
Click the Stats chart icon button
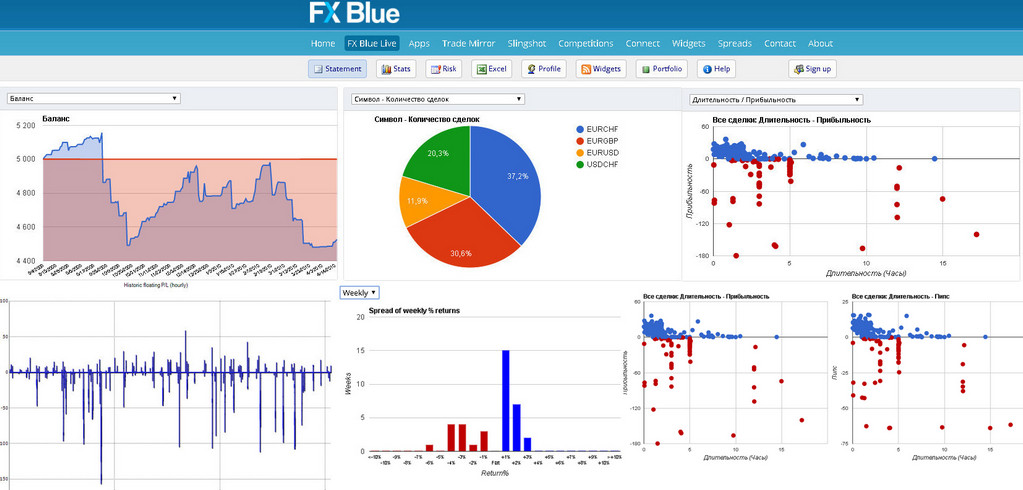(396, 69)
